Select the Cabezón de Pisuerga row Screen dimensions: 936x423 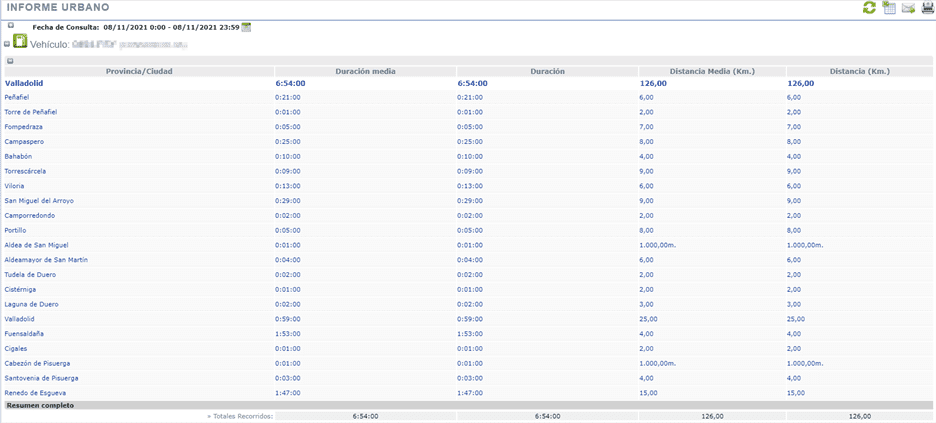(x=468, y=363)
